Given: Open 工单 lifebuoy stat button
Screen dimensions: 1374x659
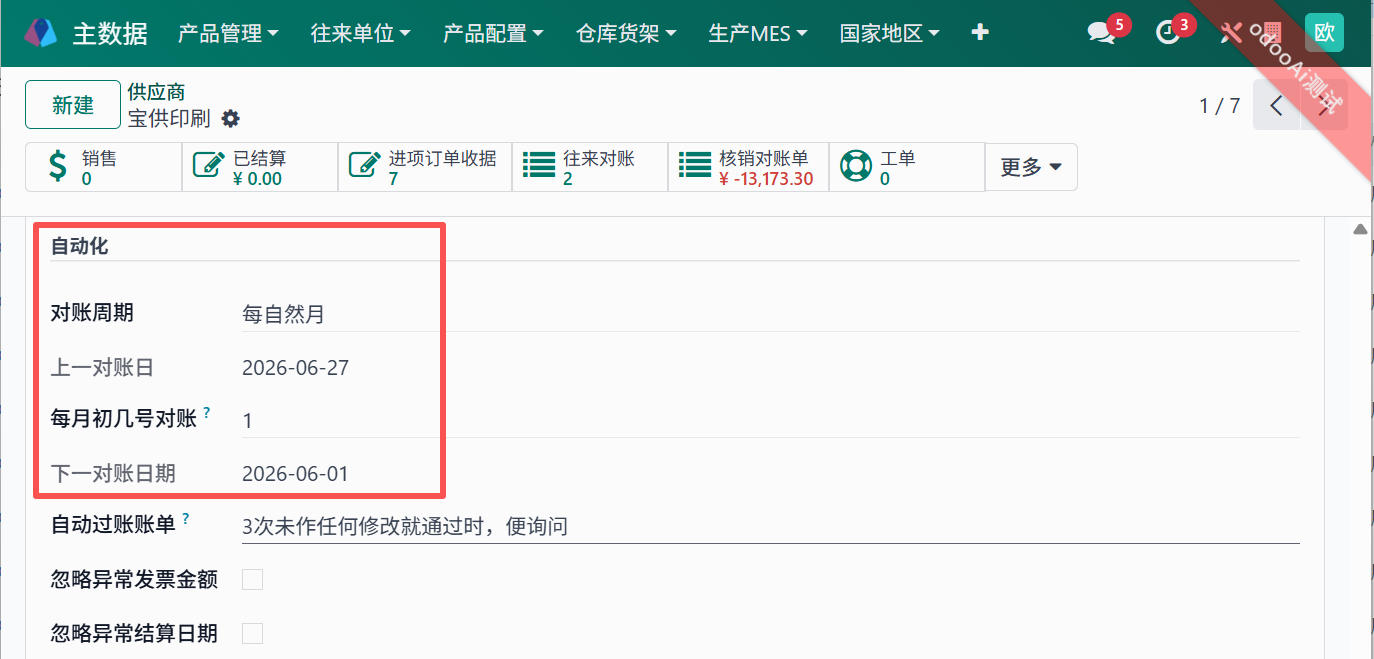Looking at the screenshot, I should [907, 167].
